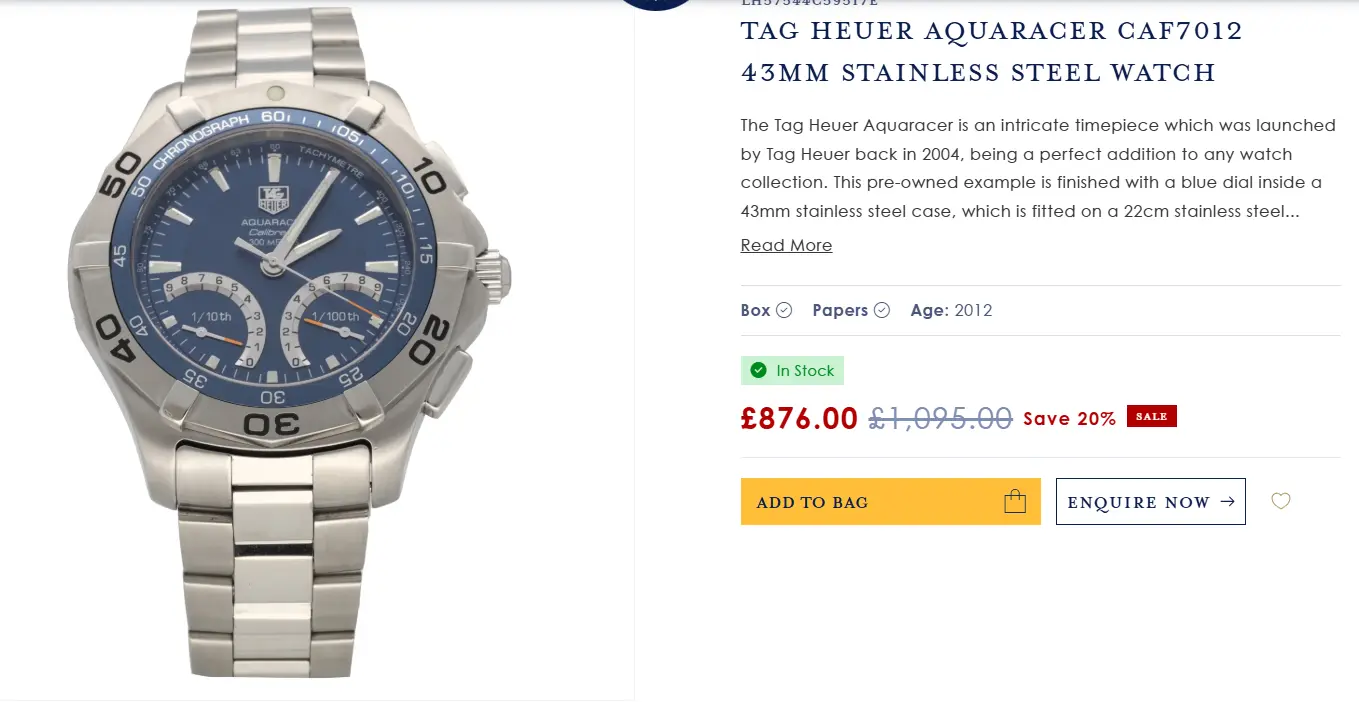Click the Save 20% label
The height and width of the screenshot is (703, 1359).
click(1069, 419)
